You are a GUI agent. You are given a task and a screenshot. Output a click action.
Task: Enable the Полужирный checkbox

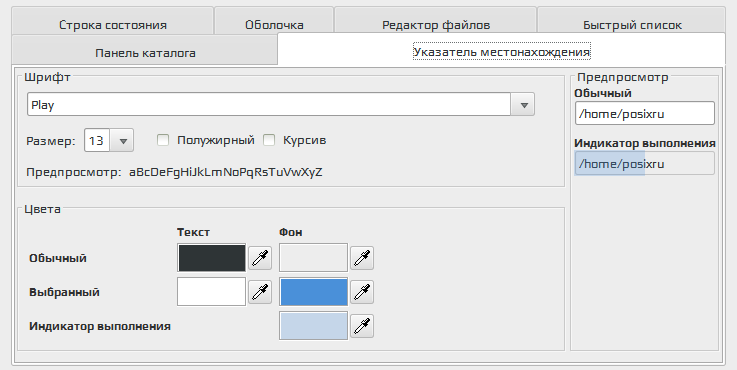point(163,140)
